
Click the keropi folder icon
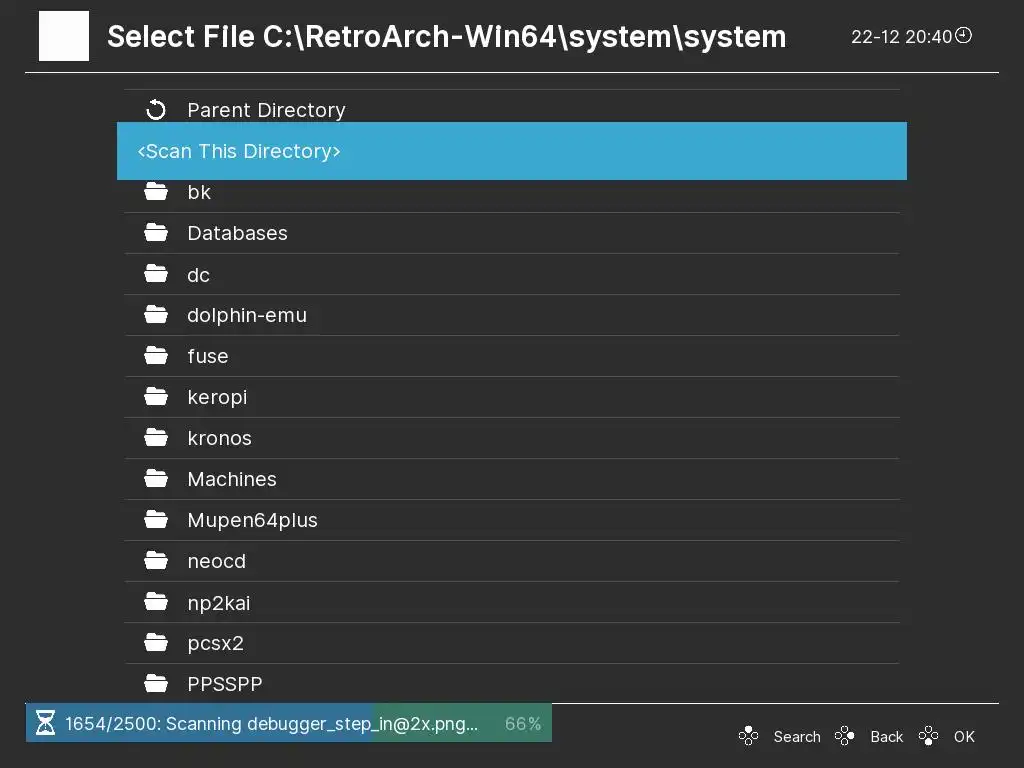point(155,397)
